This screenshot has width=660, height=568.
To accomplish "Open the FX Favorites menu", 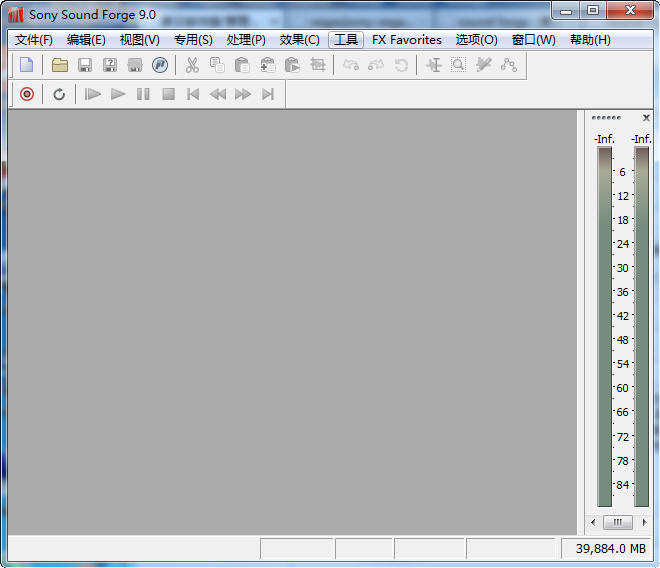I will point(406,40).
